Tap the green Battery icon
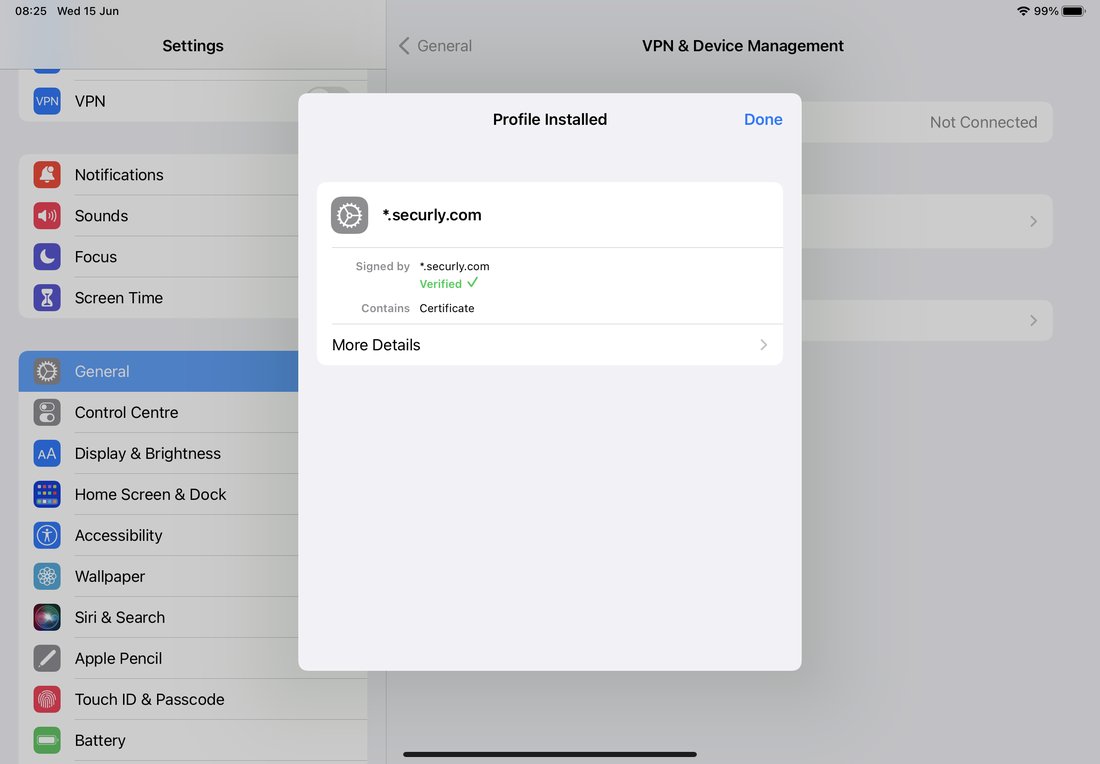1100x764 pixels. pyautogui.click(x=47, y=741)
